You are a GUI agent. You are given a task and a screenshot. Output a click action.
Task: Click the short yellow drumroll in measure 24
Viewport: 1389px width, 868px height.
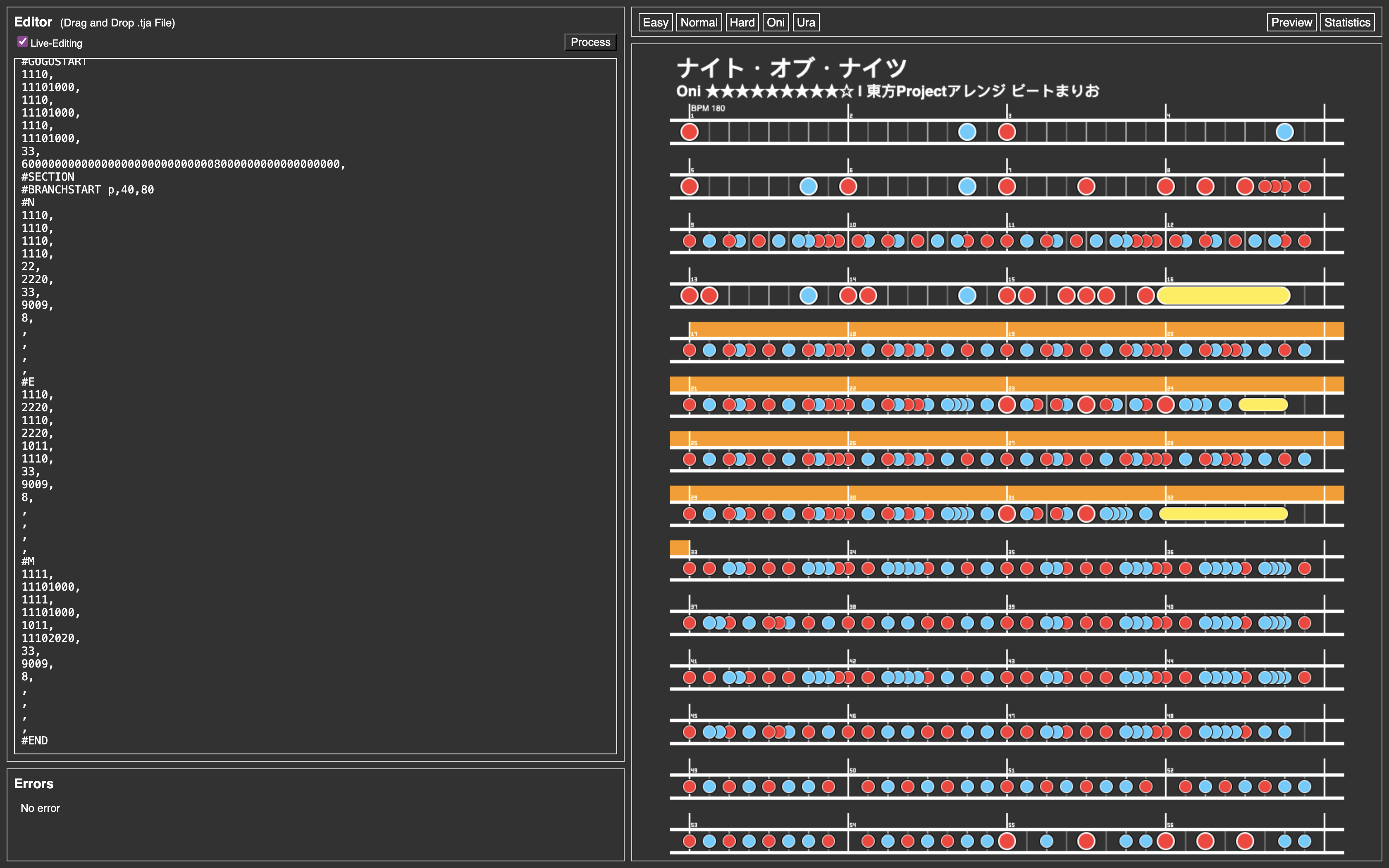click(1263, 405)
